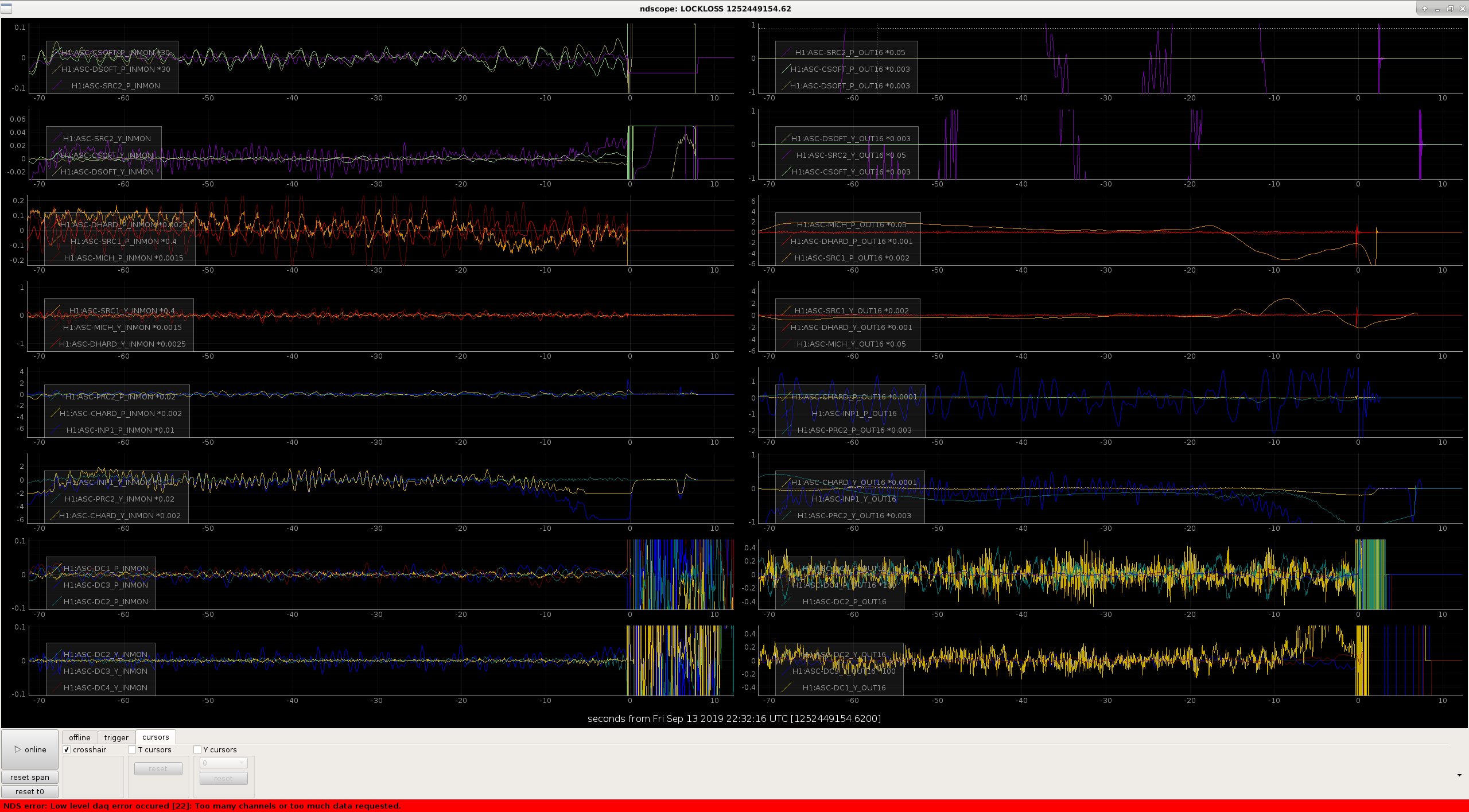
Task: Click legend entry H1:ASC-PRC2_Y_OUT16 *0.003
Action: click(x=854, y=515)
